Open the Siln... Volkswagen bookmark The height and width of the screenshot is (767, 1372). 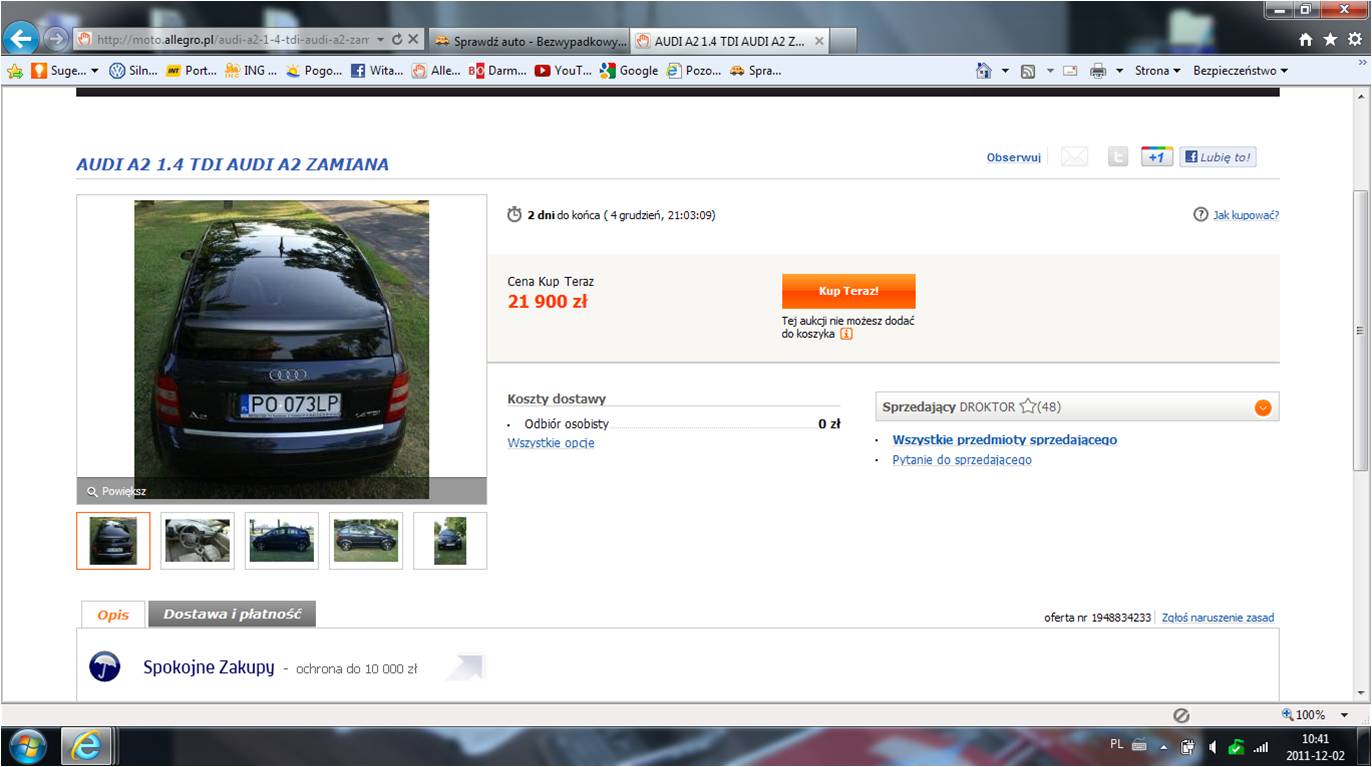coord(133,71)
